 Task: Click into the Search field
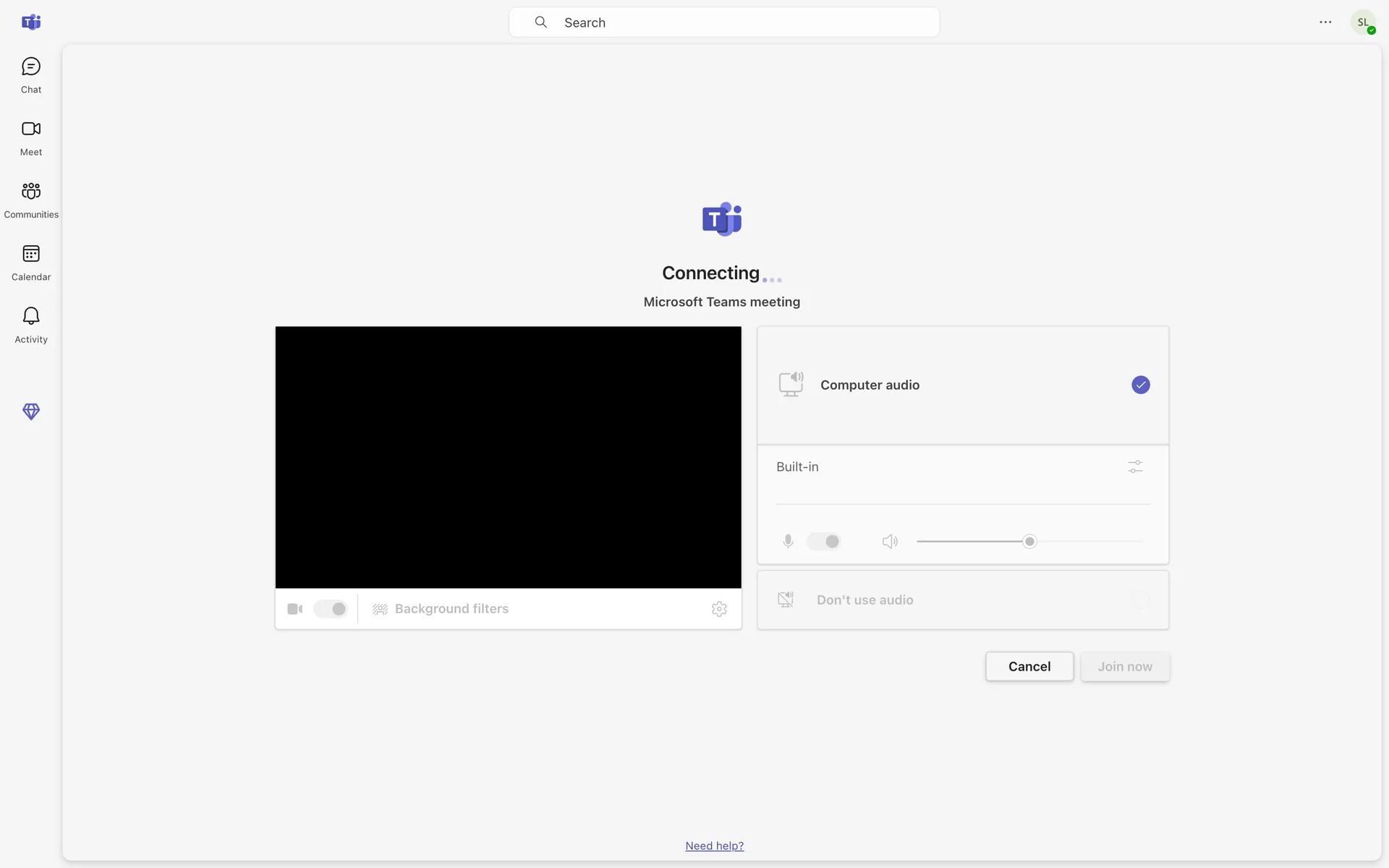723,22
